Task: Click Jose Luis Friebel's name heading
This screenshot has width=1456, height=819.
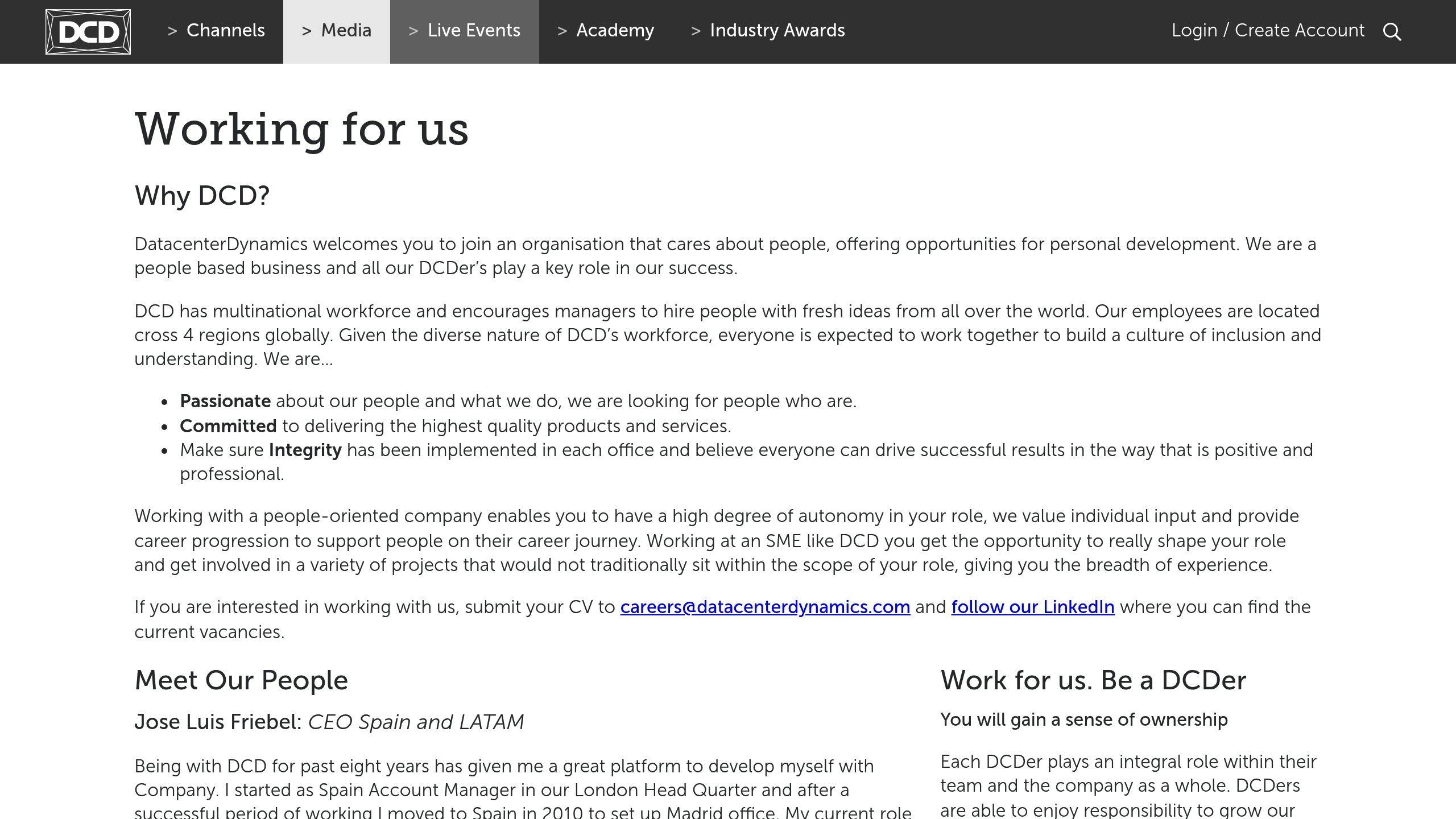Action: [218, 722]
